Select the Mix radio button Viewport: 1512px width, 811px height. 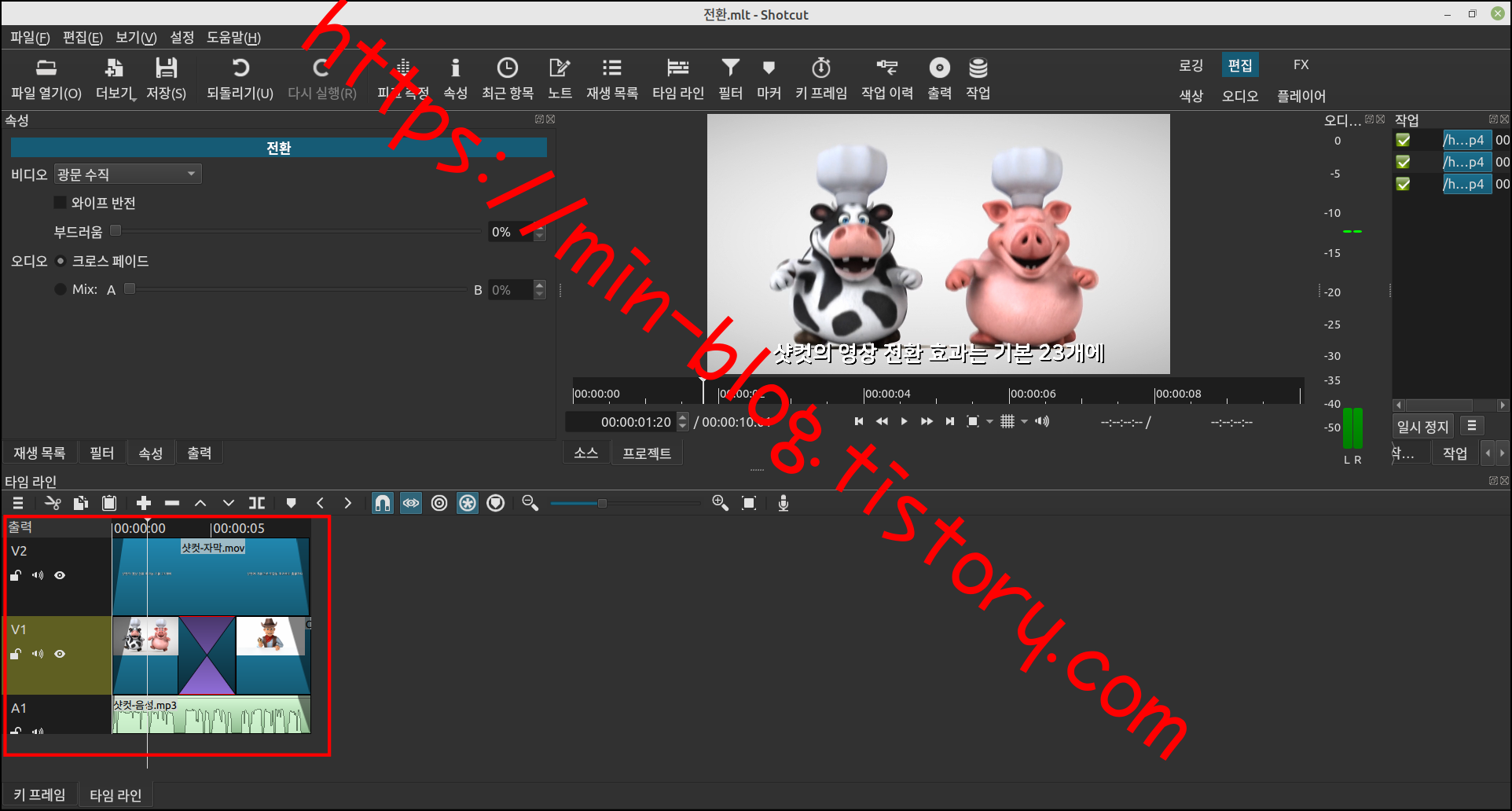61,289
